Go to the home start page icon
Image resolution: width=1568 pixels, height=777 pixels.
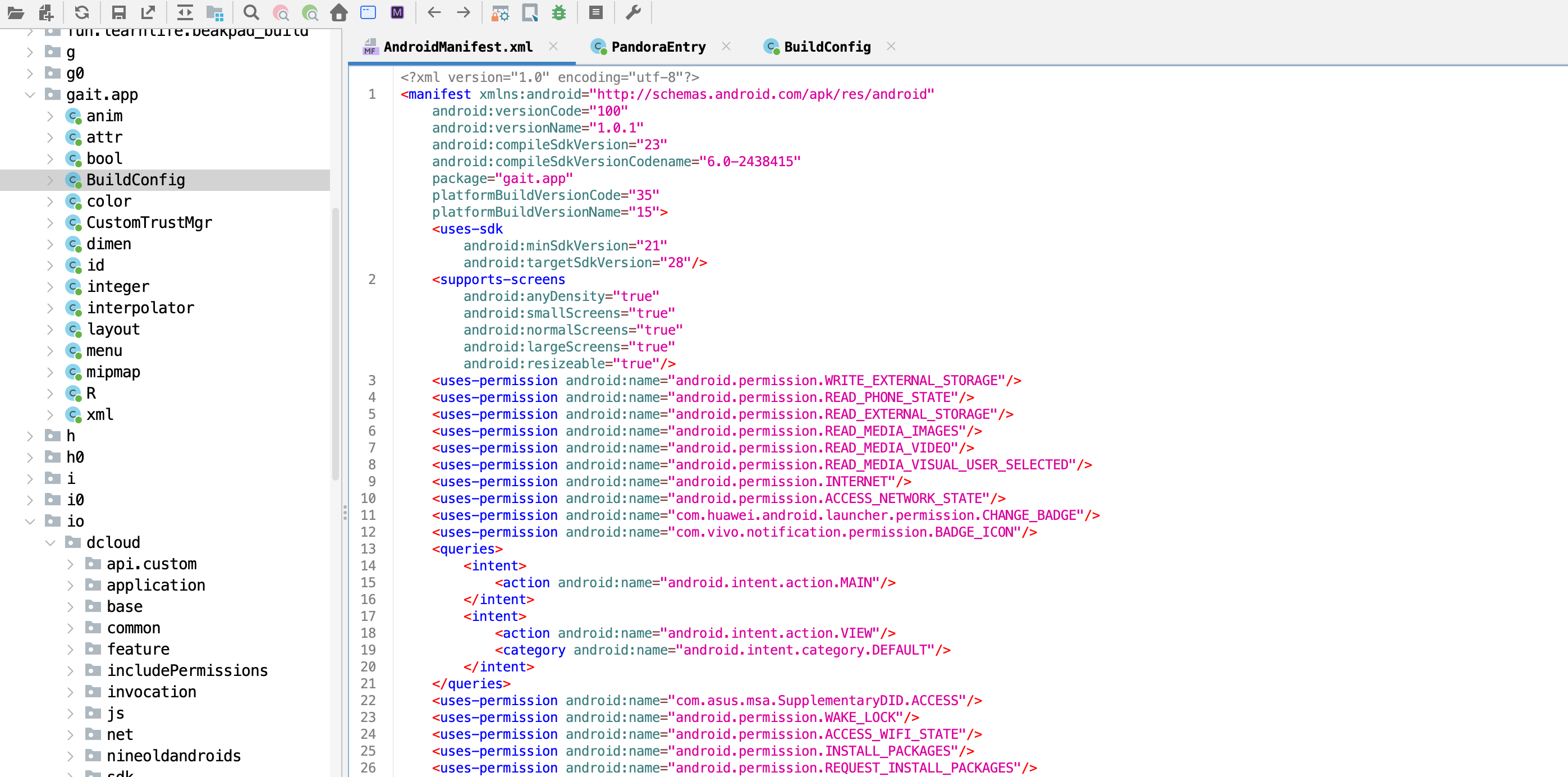click(x=339, y=13)
